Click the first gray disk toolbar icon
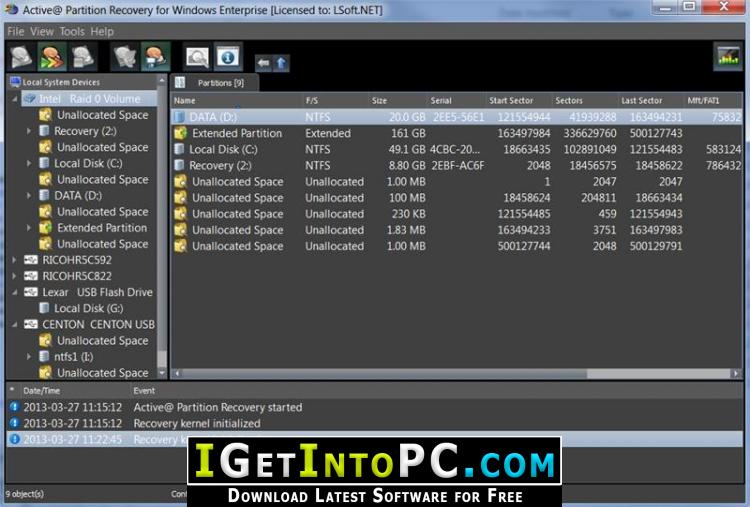 [x=22, y=56]
